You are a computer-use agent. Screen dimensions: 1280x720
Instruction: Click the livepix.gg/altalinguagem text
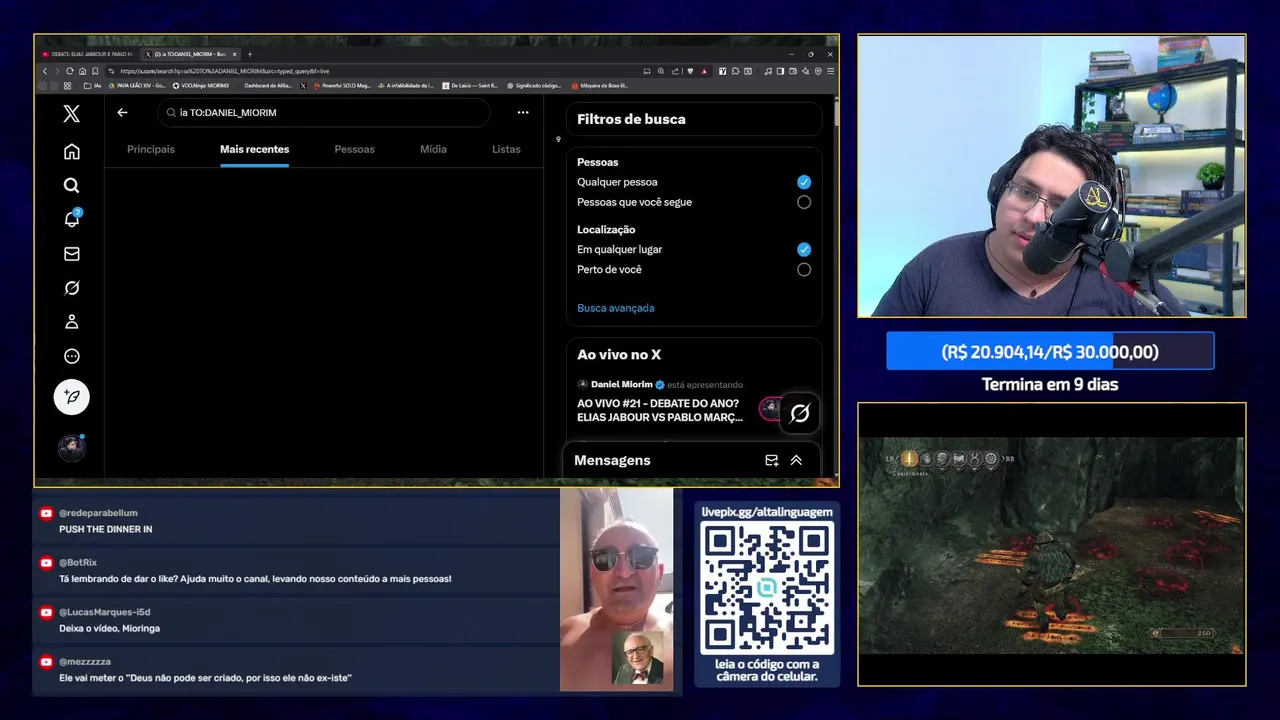pos(767,512)
